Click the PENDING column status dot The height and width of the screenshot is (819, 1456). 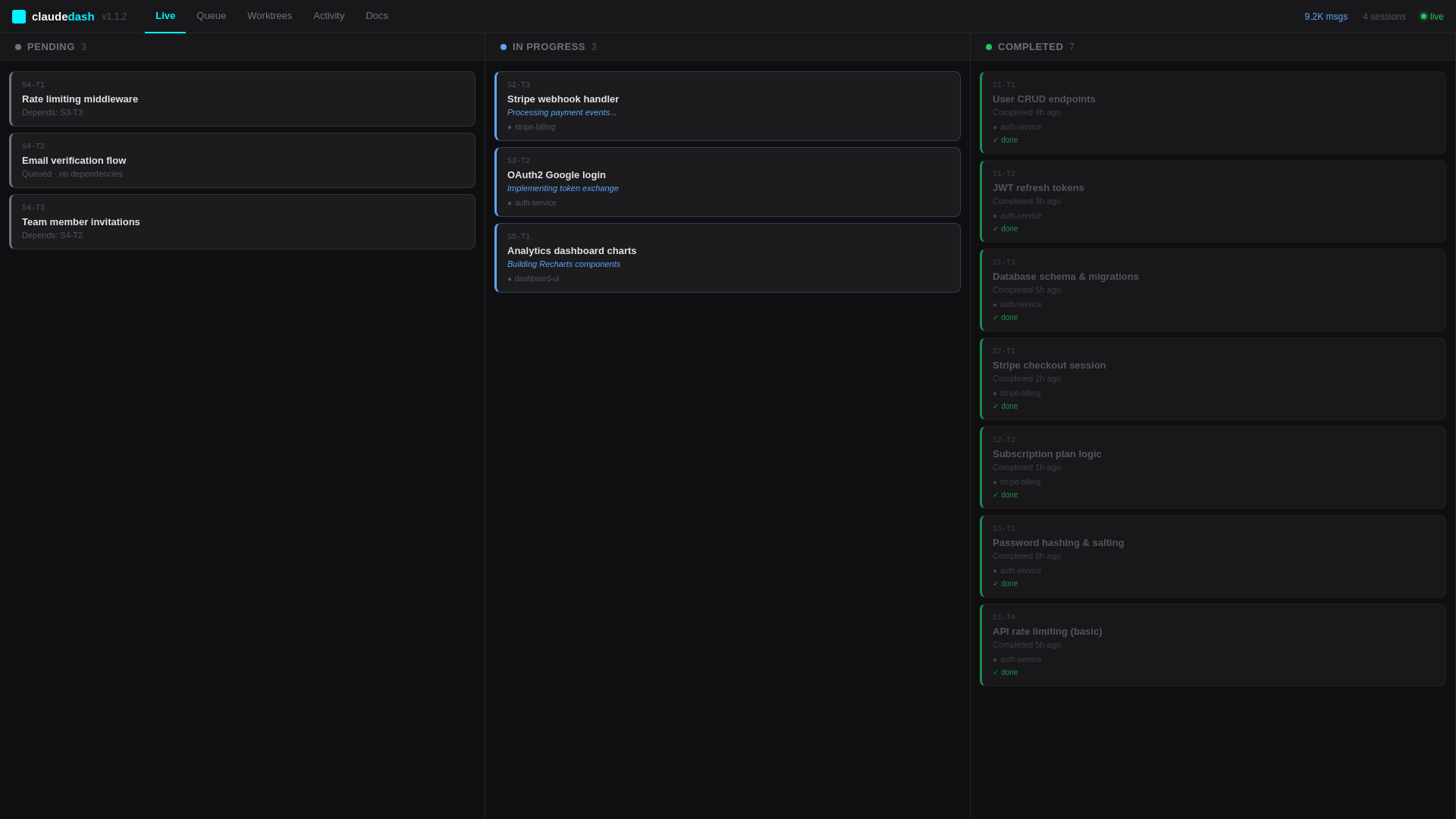coord(18,46)
